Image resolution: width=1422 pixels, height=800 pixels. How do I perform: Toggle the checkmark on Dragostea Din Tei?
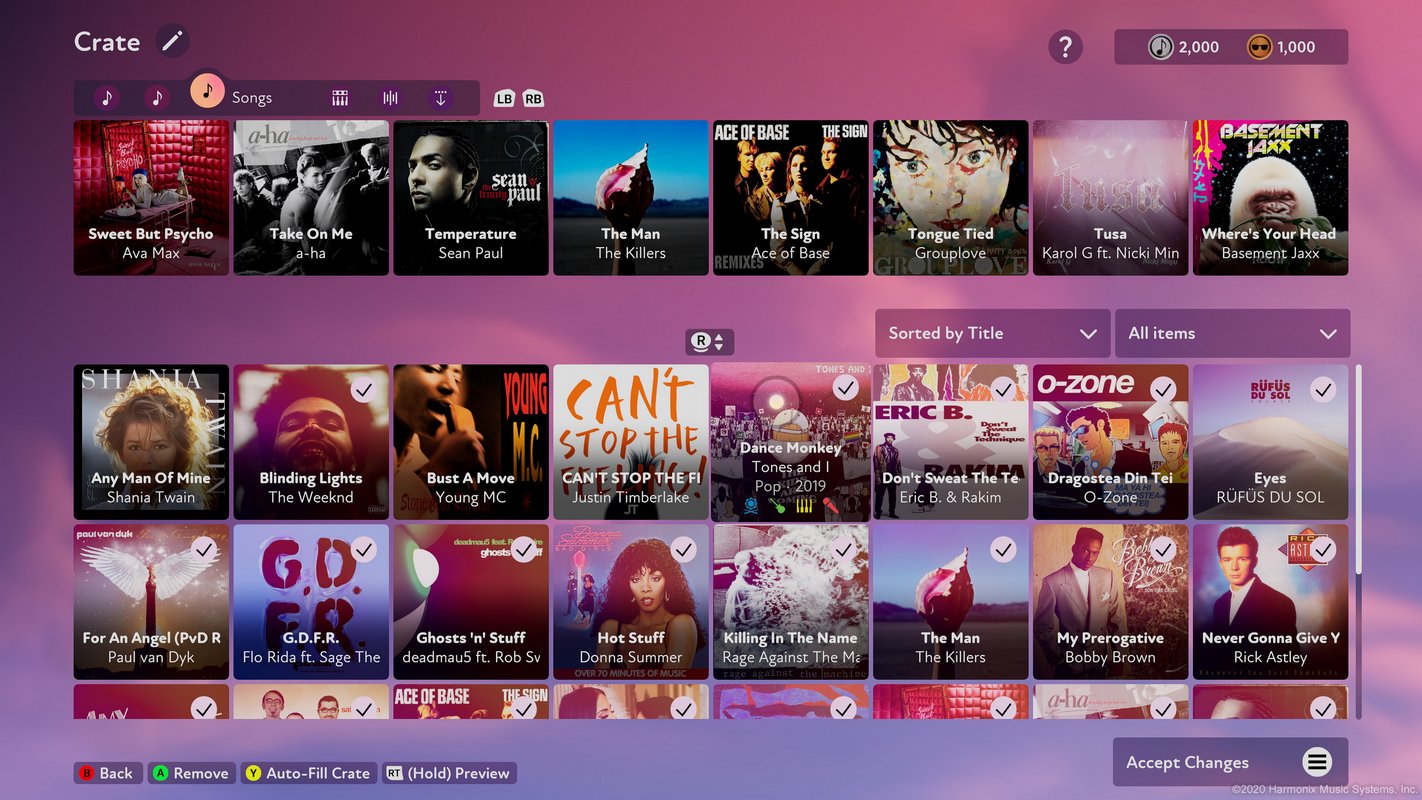(x=1163, y=389)
